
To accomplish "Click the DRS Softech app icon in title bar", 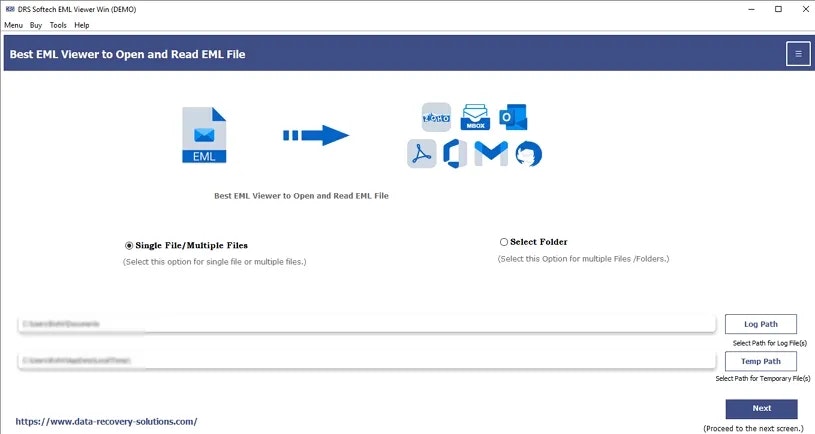I will click(10, 9).
